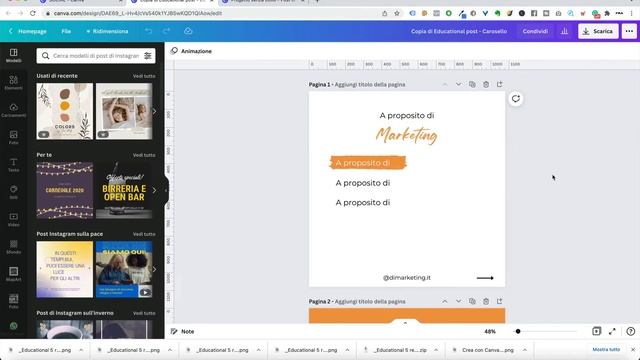Click the template search field
This screenshot has height=360, width=640.
(96, 56)
